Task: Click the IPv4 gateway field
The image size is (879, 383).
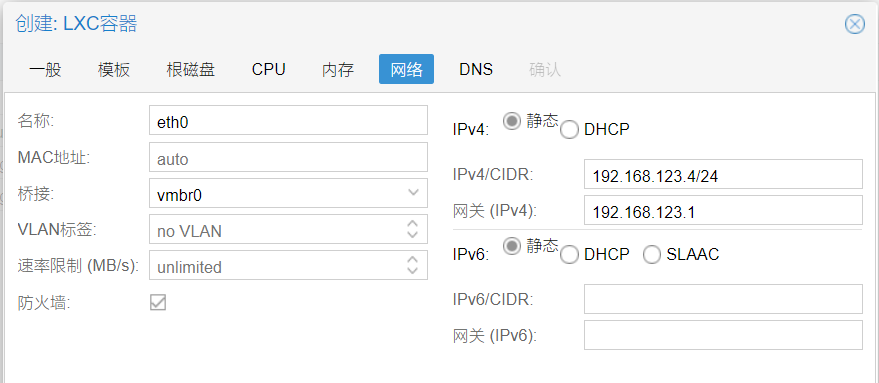Action: (x=723, y=210)
